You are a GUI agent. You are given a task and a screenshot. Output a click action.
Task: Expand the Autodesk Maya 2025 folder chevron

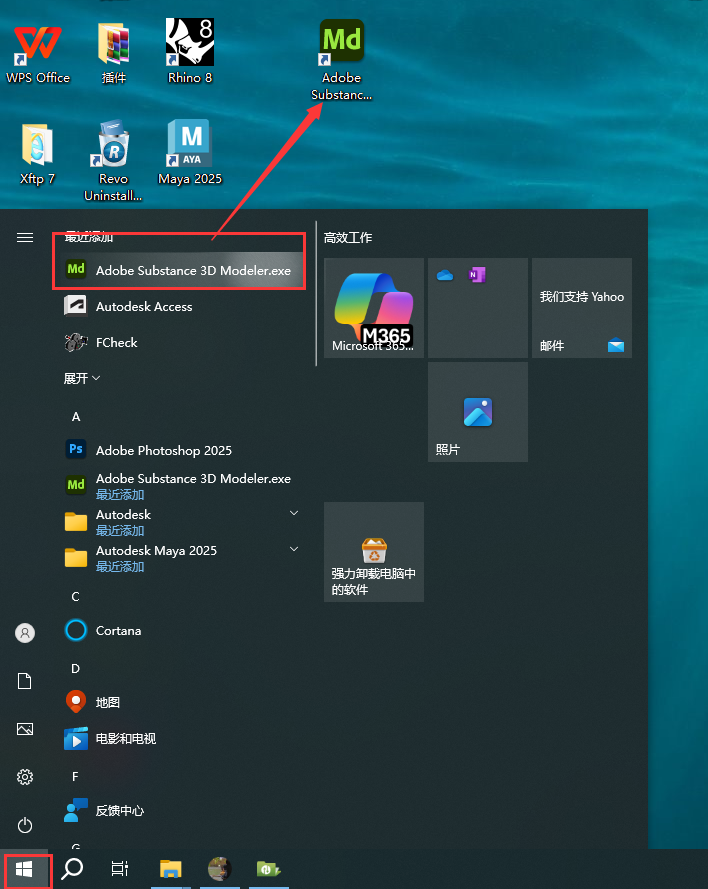294,549
